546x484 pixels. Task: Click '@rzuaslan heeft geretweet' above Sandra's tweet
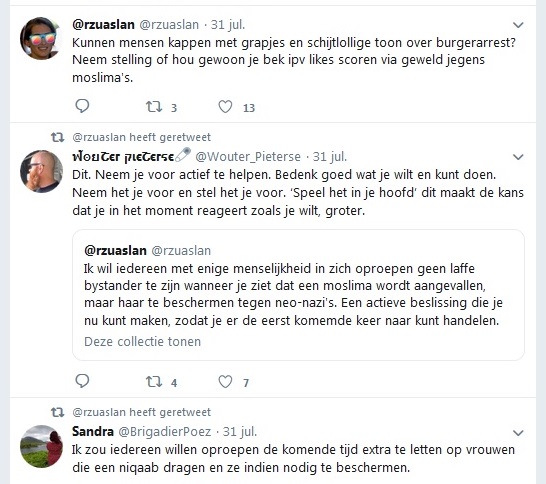click(x=141, y=412)
